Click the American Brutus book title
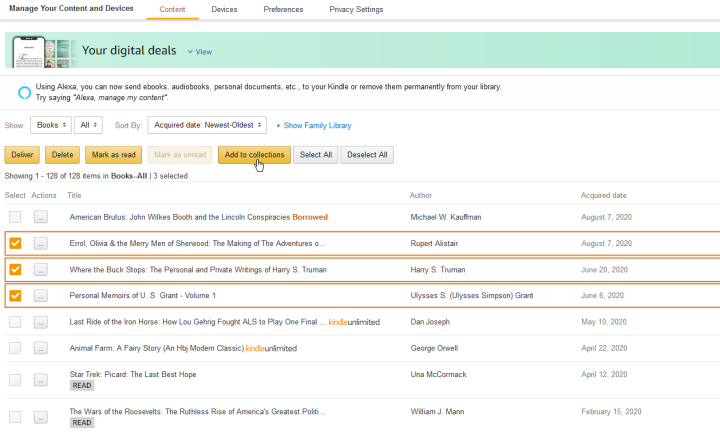 tap(180, 217)
